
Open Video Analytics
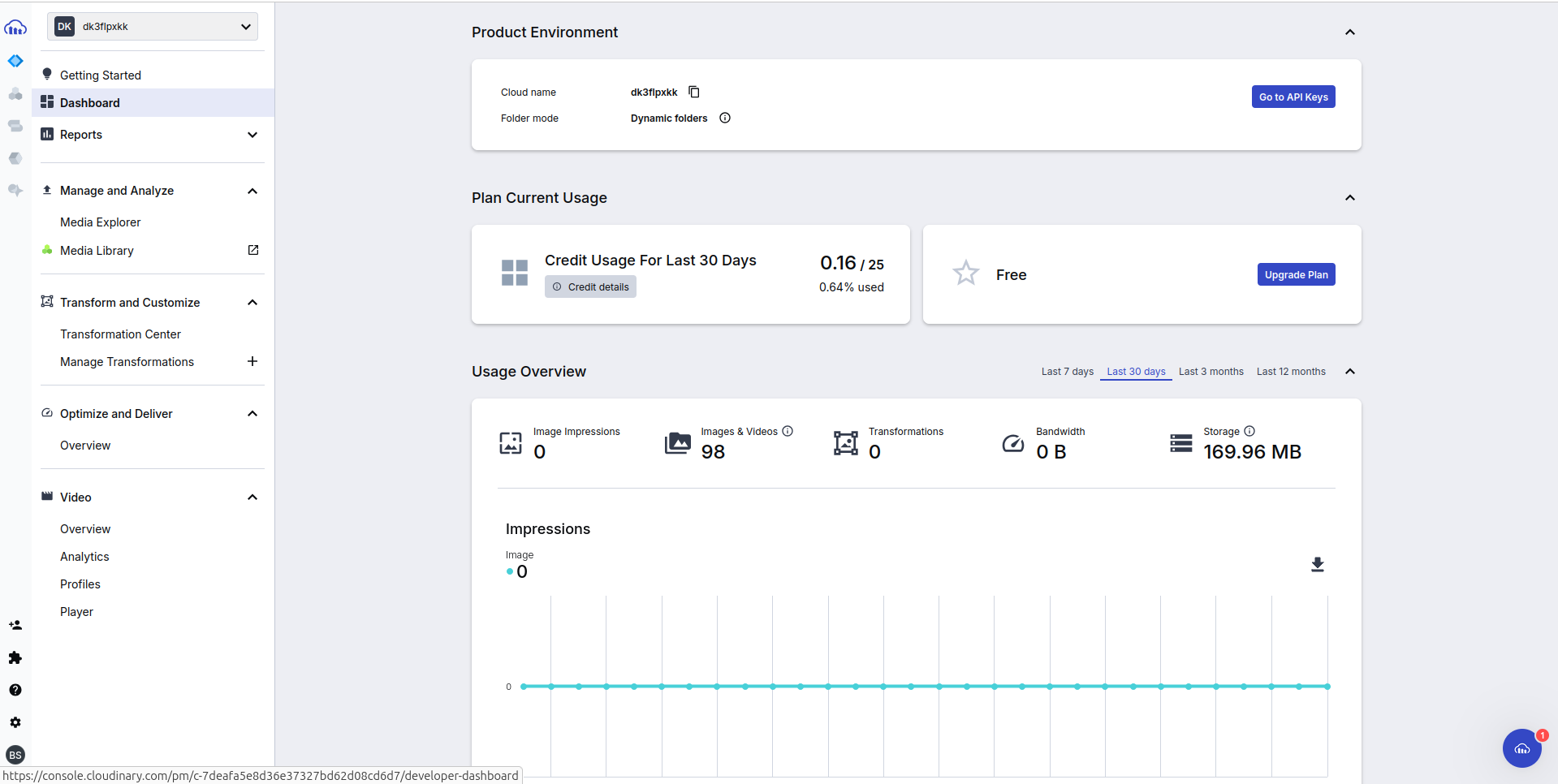84,557
